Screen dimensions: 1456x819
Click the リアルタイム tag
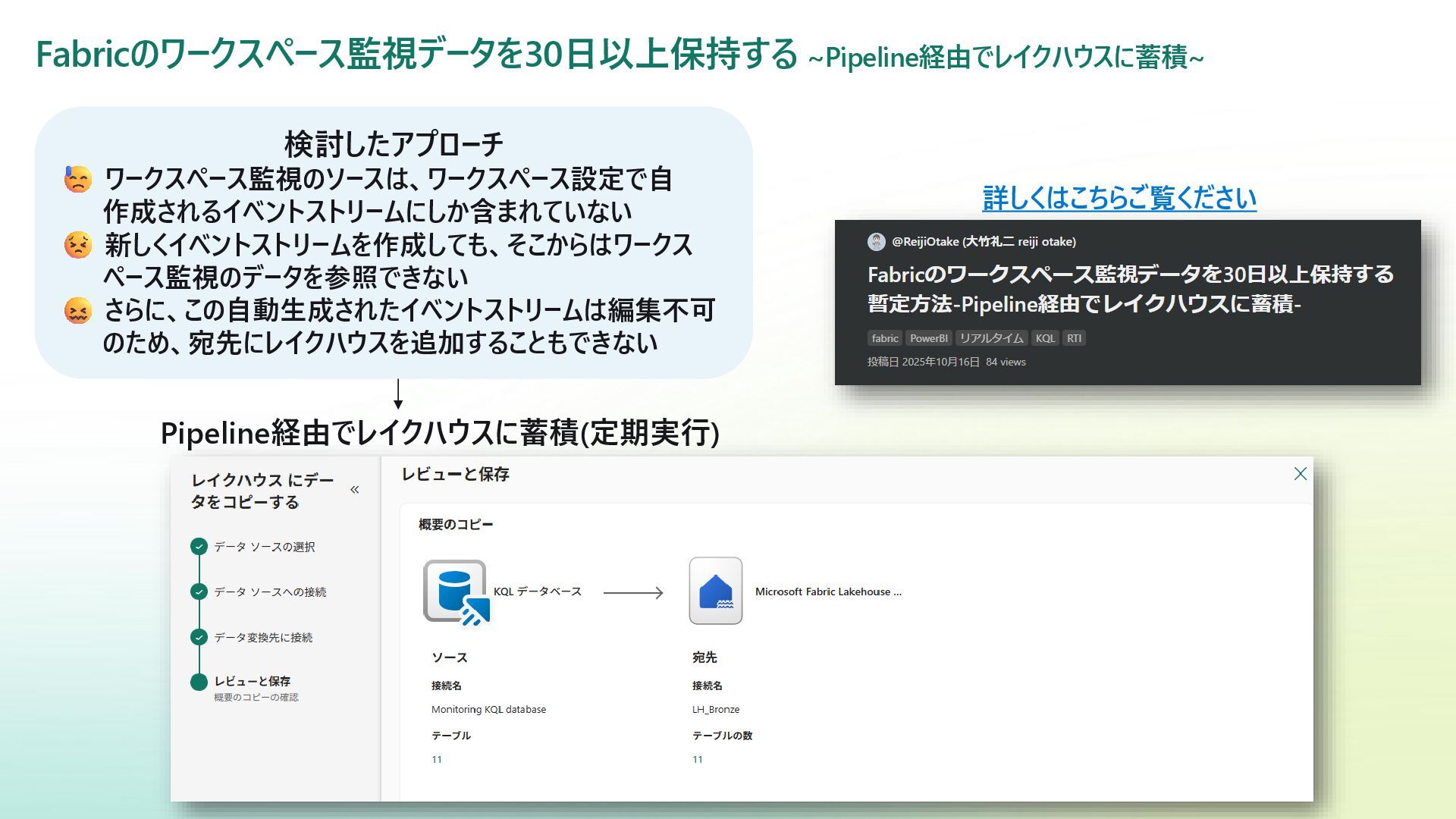(991, 338)
